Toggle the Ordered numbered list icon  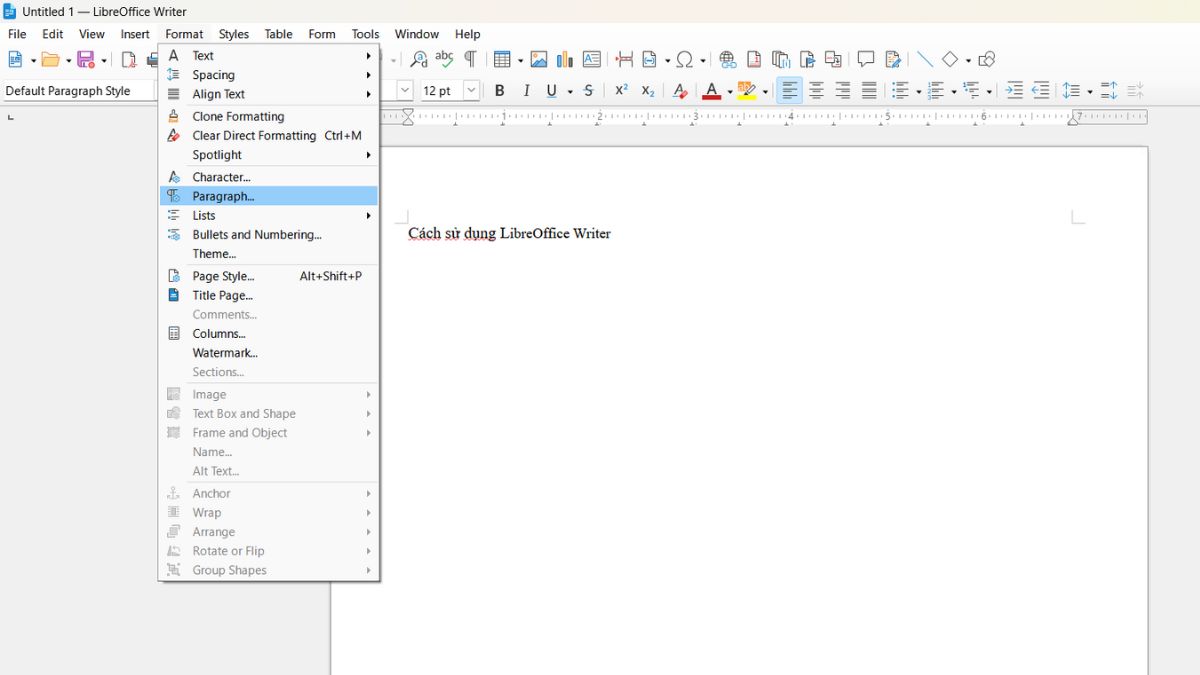936,91
